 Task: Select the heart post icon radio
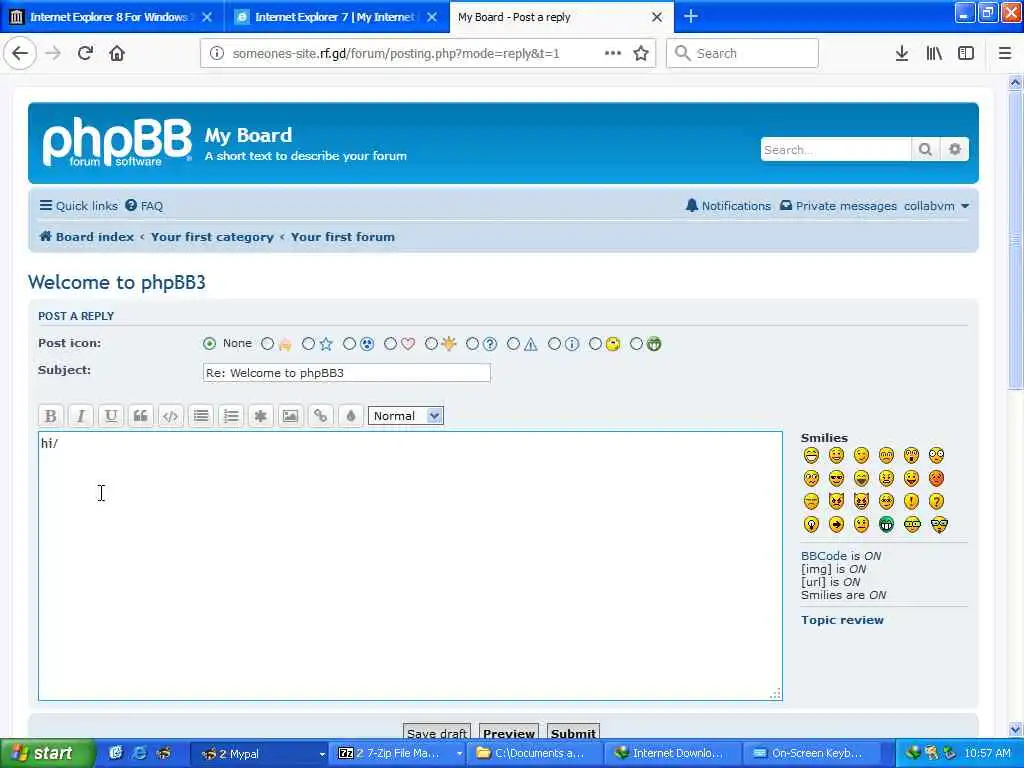(x=391, y=344)
